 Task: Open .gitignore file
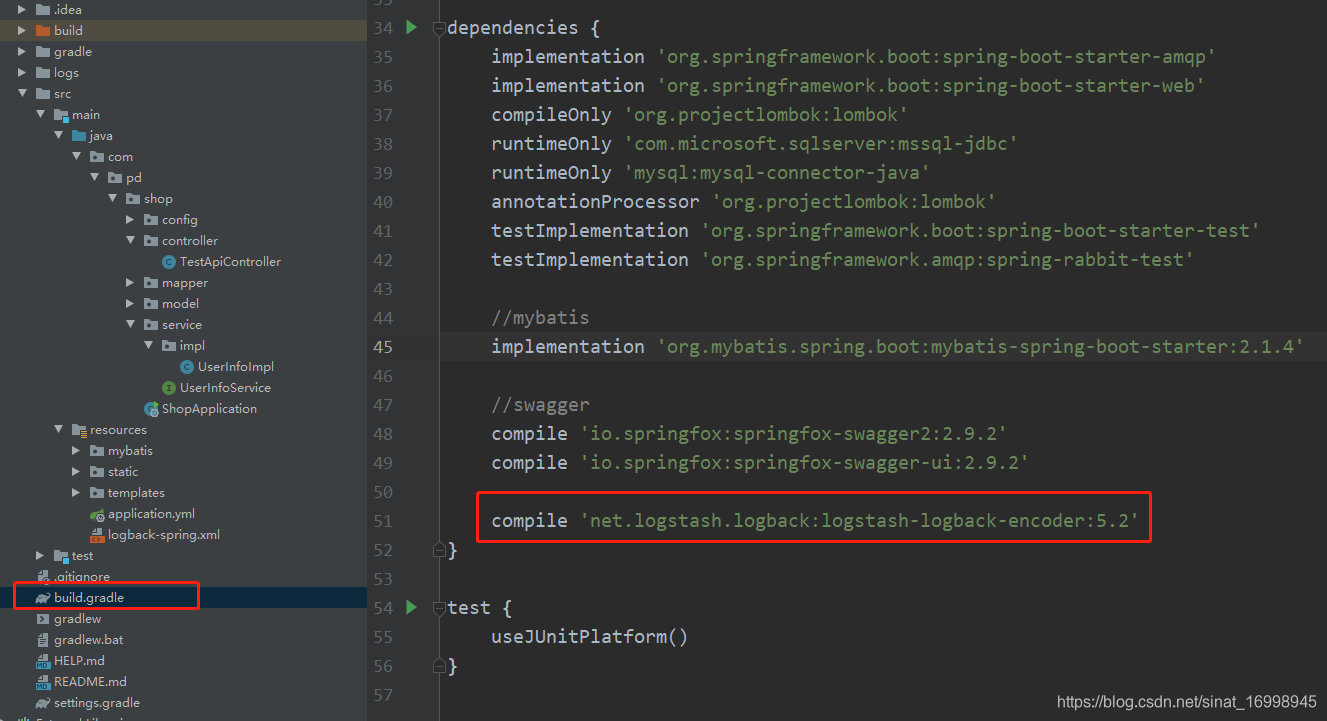82,576
